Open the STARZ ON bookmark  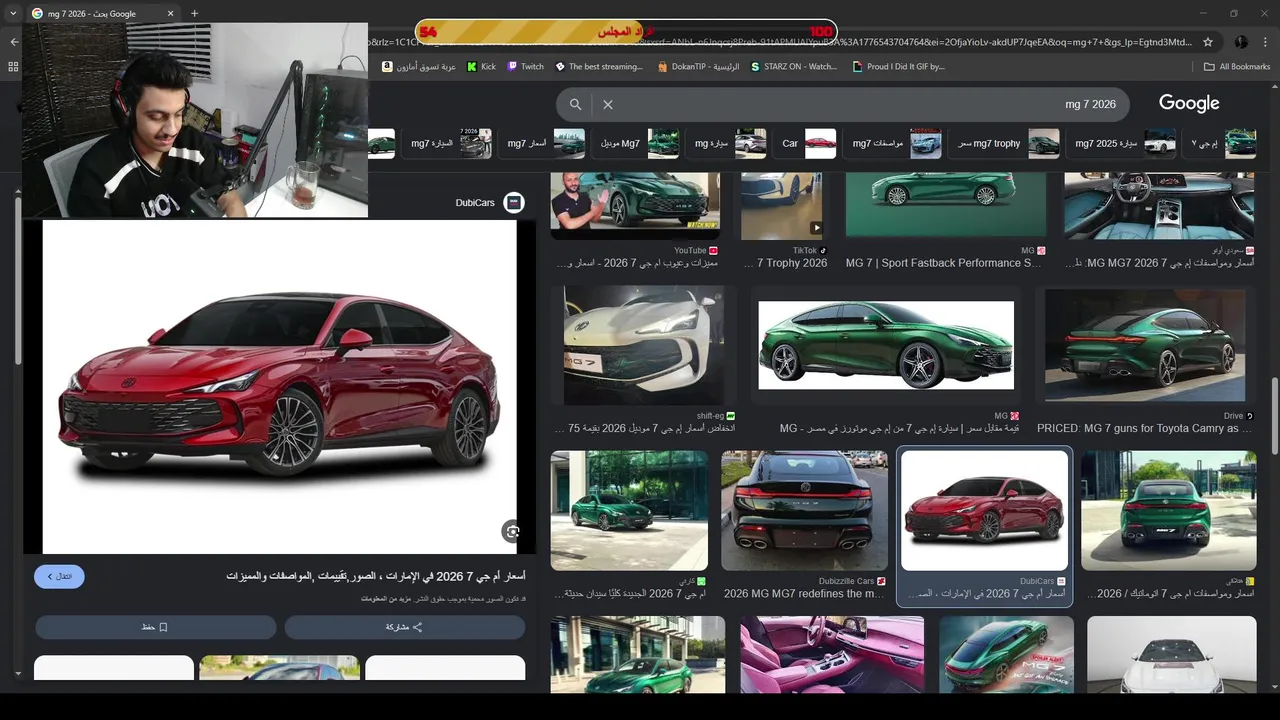click(793, 67)
